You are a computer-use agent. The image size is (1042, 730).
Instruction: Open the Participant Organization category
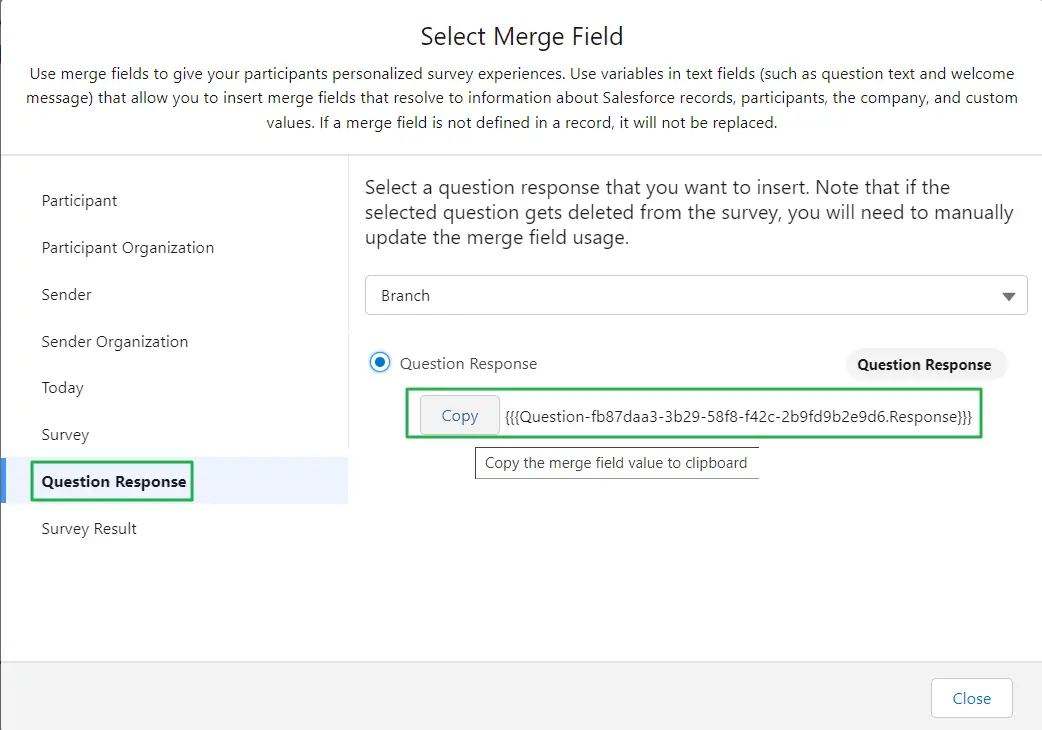(127, 247)
